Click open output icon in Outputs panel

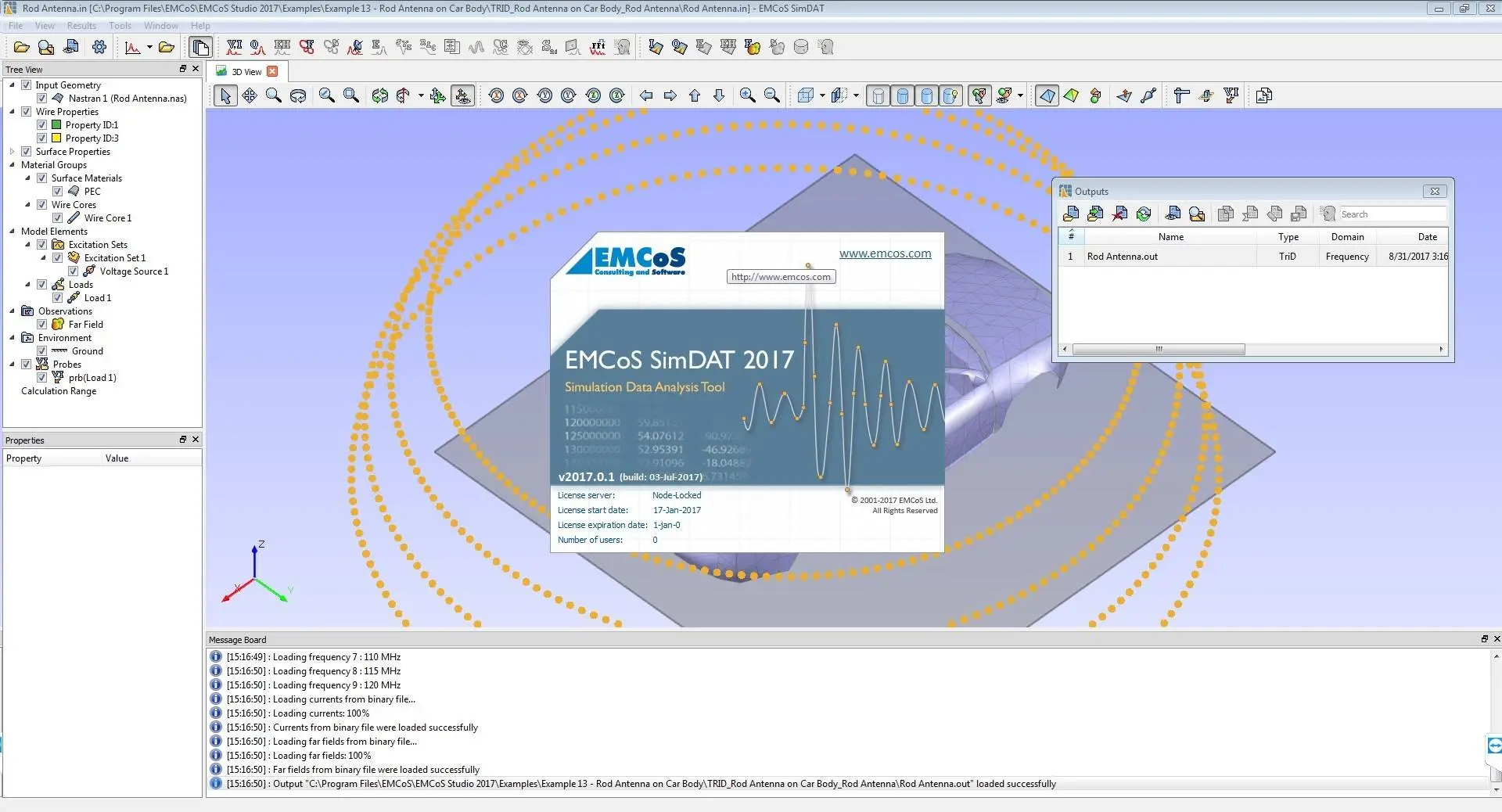click(x=1071, y=214)
